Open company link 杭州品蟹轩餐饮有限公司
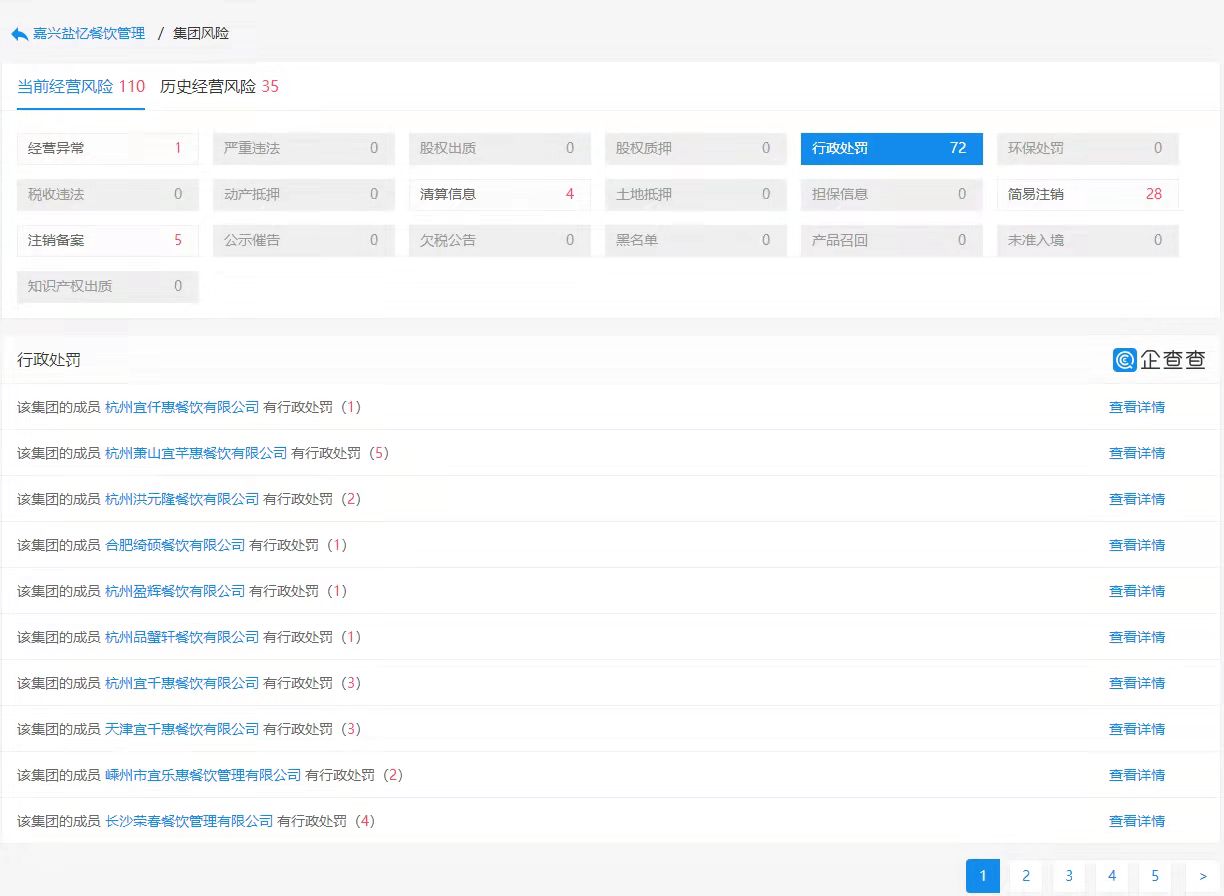Image resolution: width=1224 pixels, height=896 pixels. point(182,638)
